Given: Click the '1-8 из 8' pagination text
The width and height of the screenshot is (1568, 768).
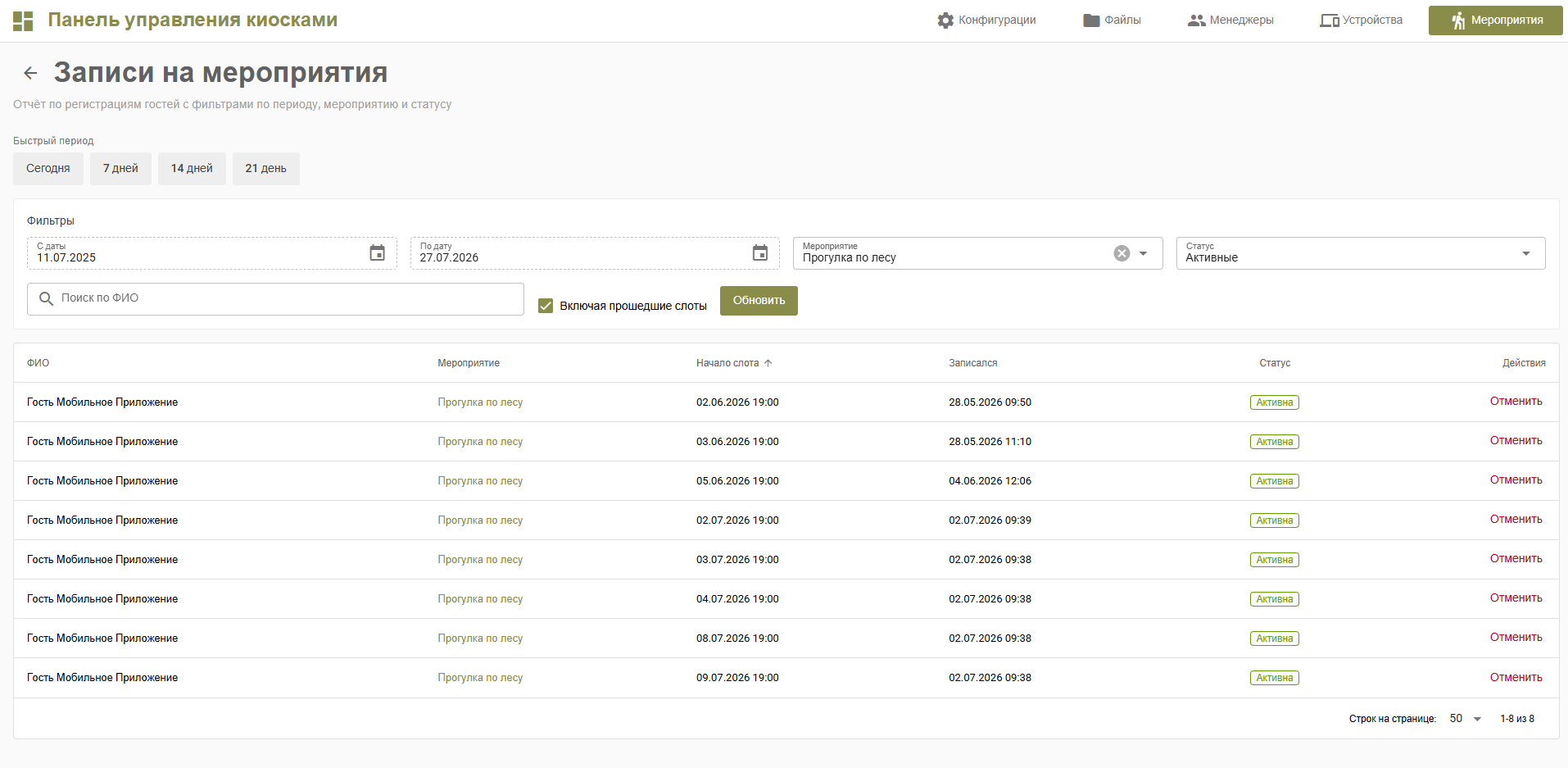Looking at the screenshot, I should tap(1517, 719).
